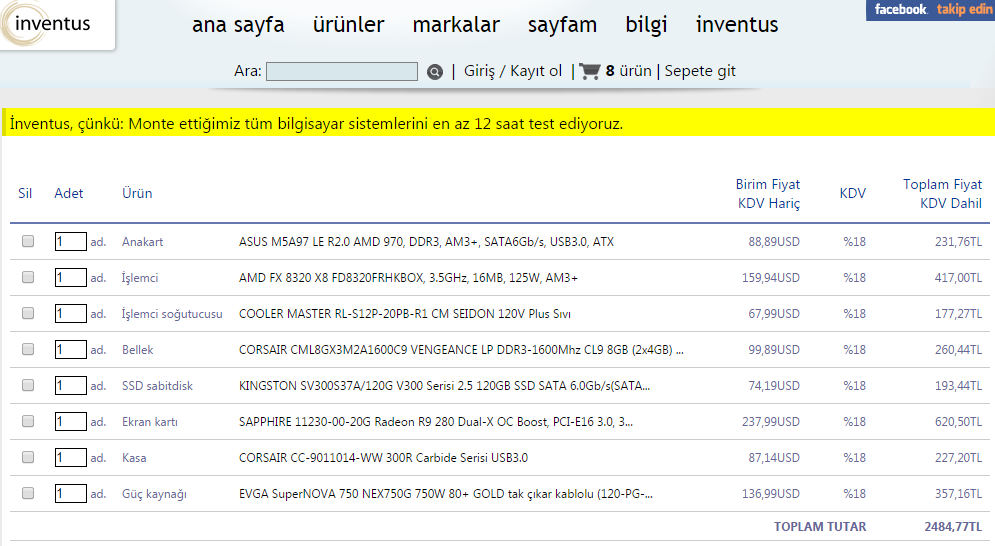Click the Ara search input field
Image resolution: width=995 pixels, height=546 pixels.
342,72
